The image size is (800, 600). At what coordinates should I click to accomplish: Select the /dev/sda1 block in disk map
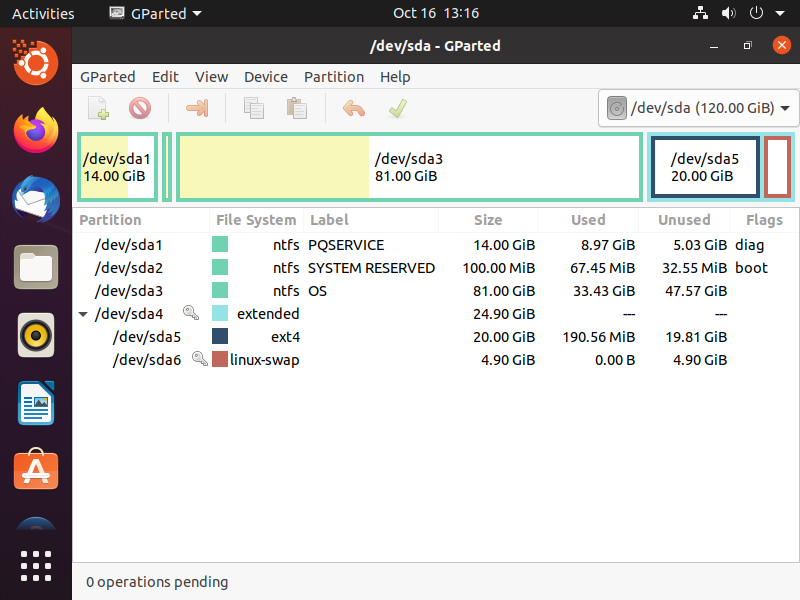point(117,167)
